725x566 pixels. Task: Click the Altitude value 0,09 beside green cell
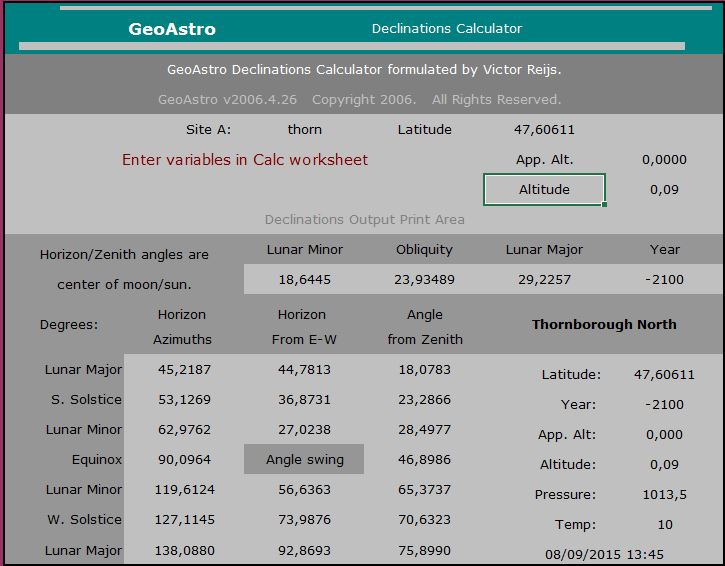664,190
